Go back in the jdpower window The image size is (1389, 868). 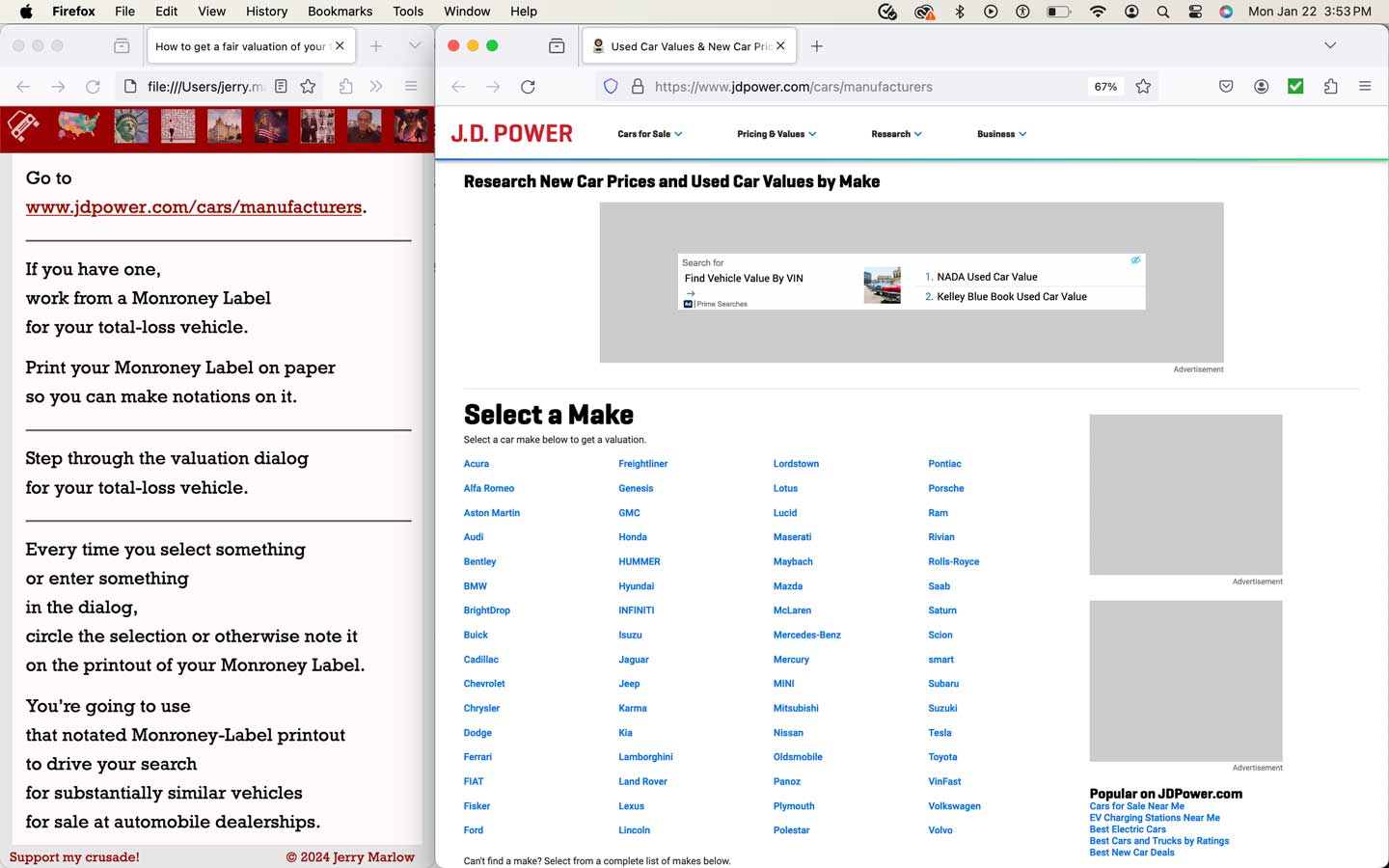(458, 87)
